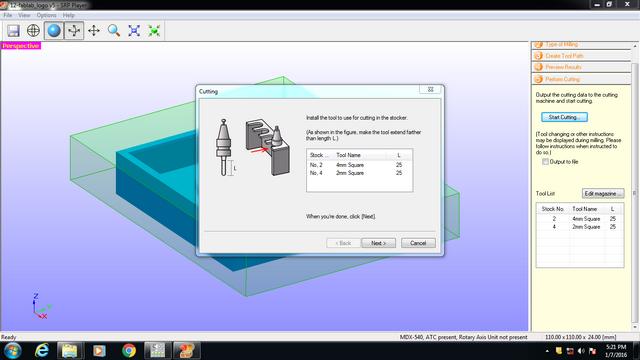Click SRP Player taskbar icon
Viewport: 640px width, 360px height.
pos(187,351)
